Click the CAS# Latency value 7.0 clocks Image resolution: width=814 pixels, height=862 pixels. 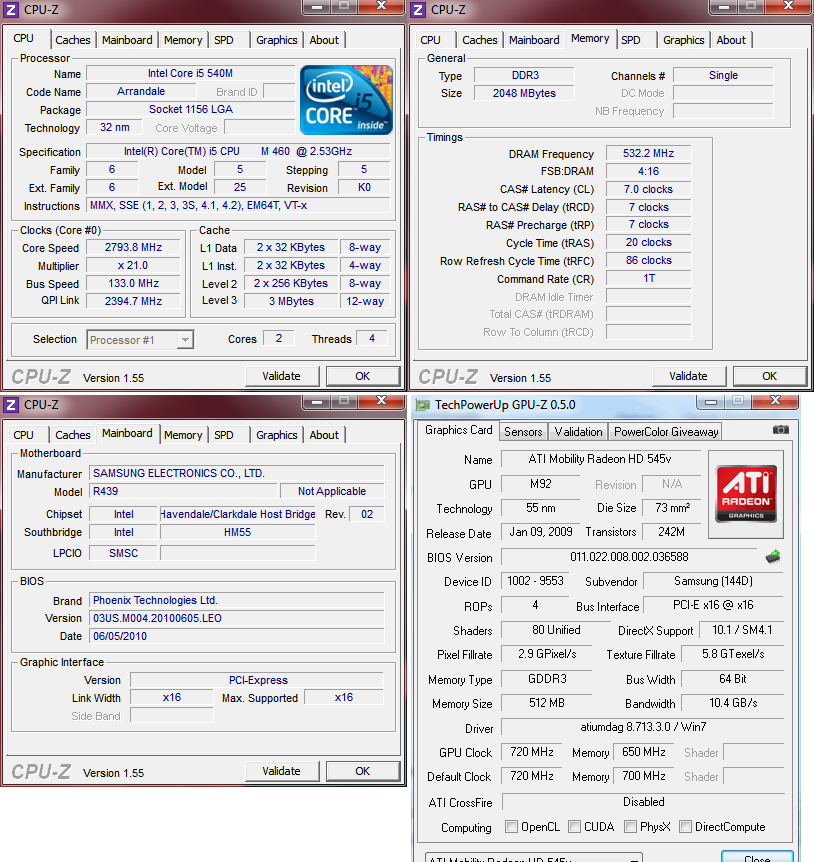649,189
